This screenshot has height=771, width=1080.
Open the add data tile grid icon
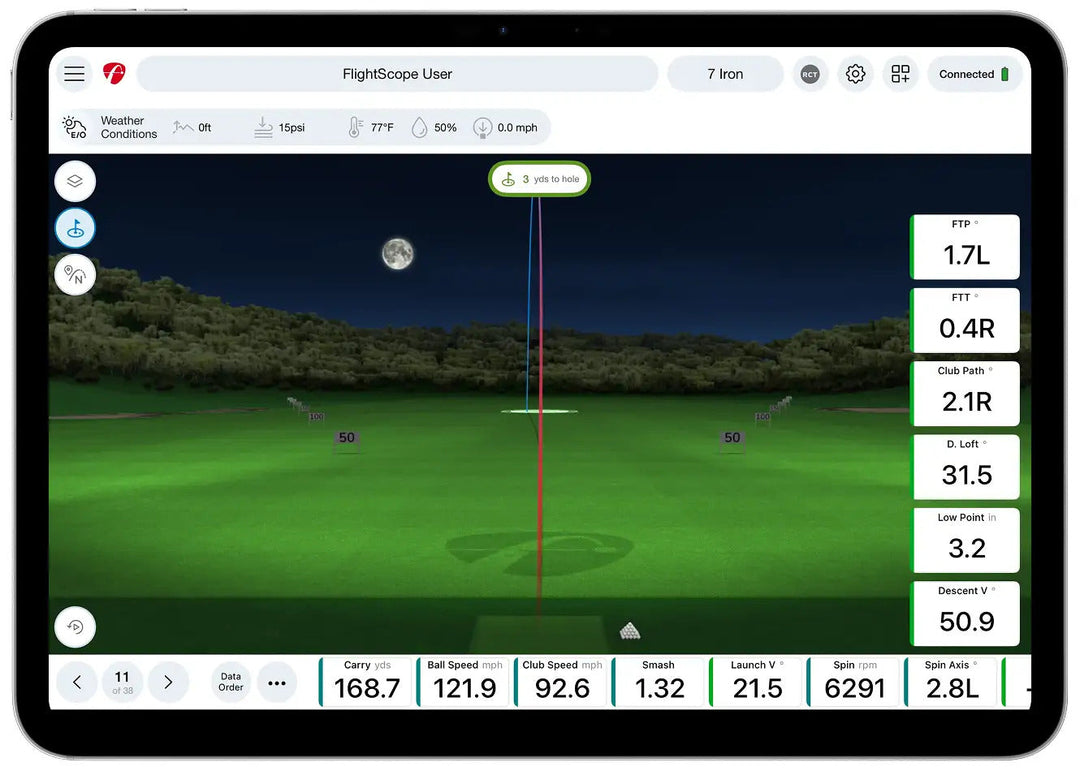click(x=900, y=74)
